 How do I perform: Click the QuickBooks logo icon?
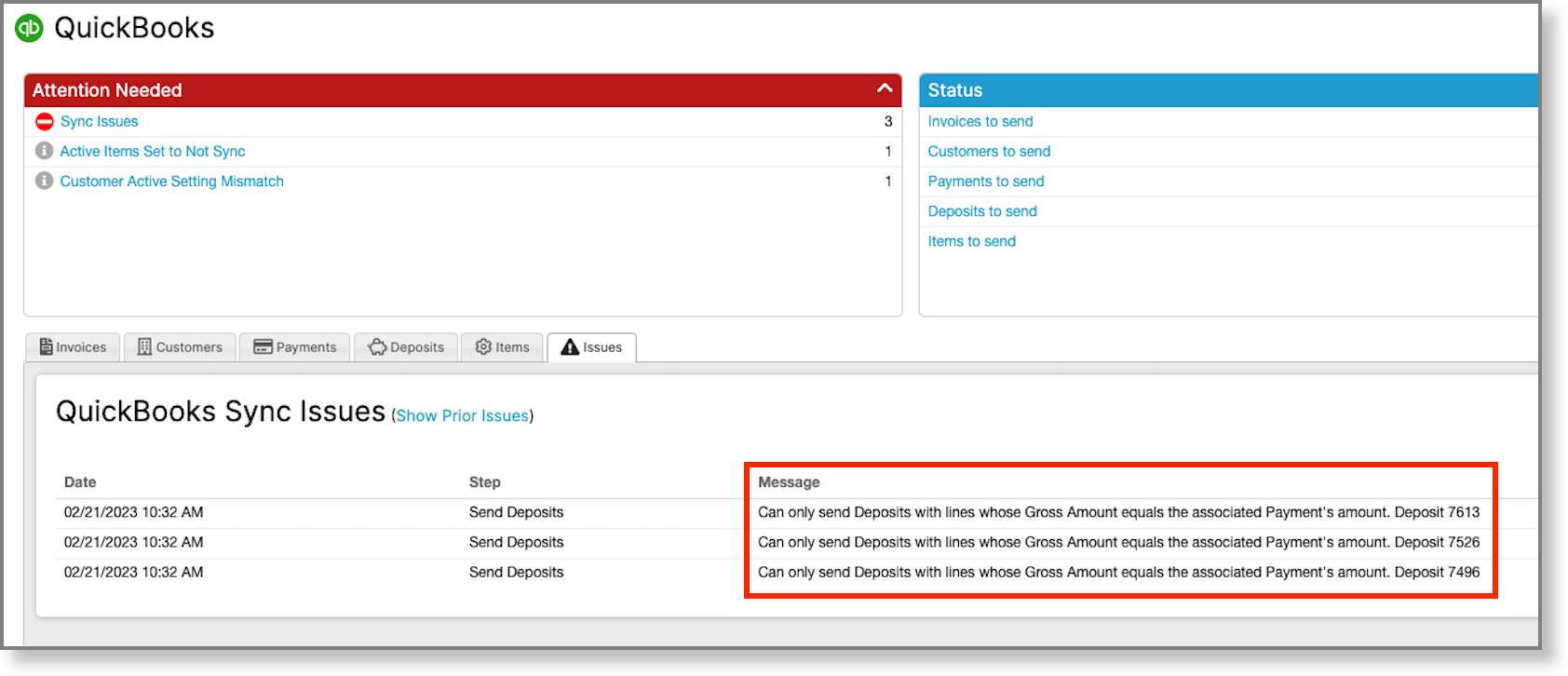click(x=30, y=28)
